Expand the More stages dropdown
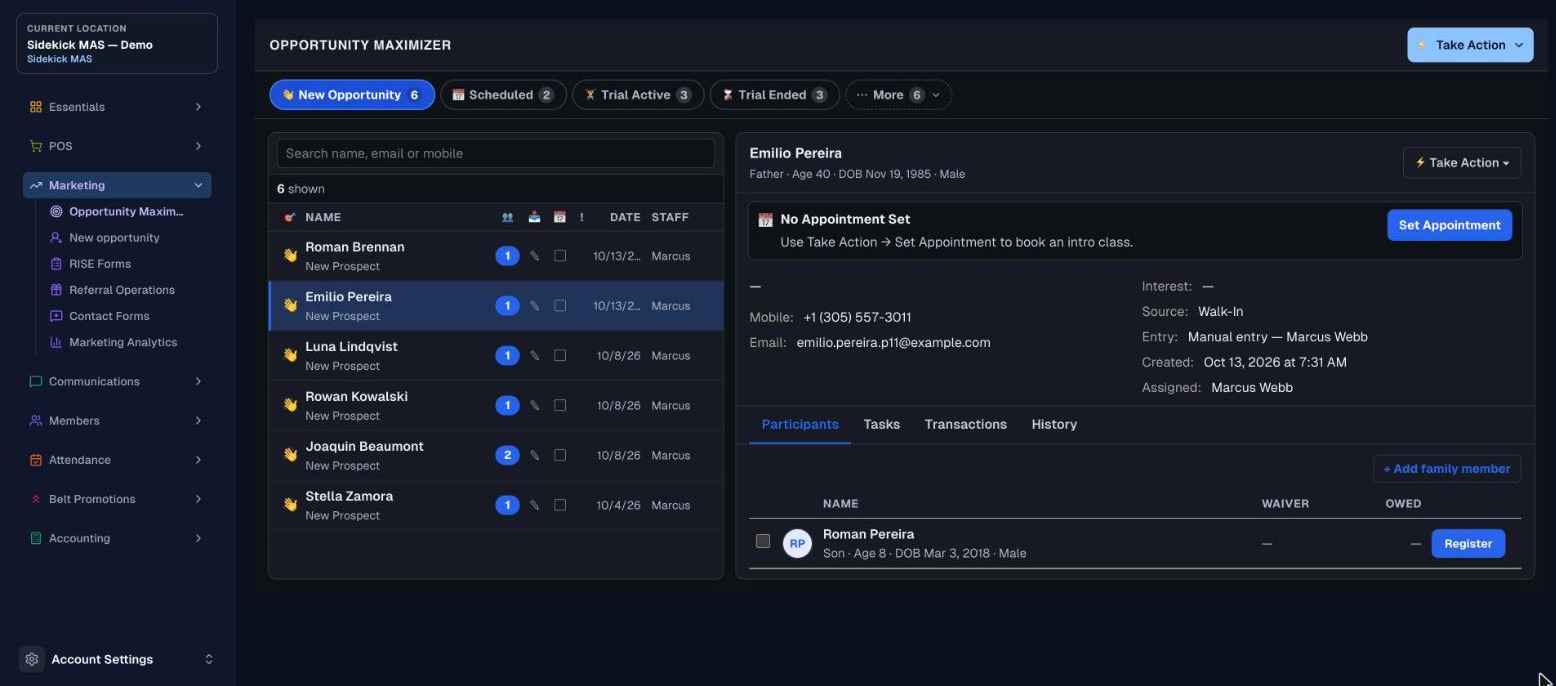The width and height of the screenshot is (1556, 686). [x=898, y=95]
